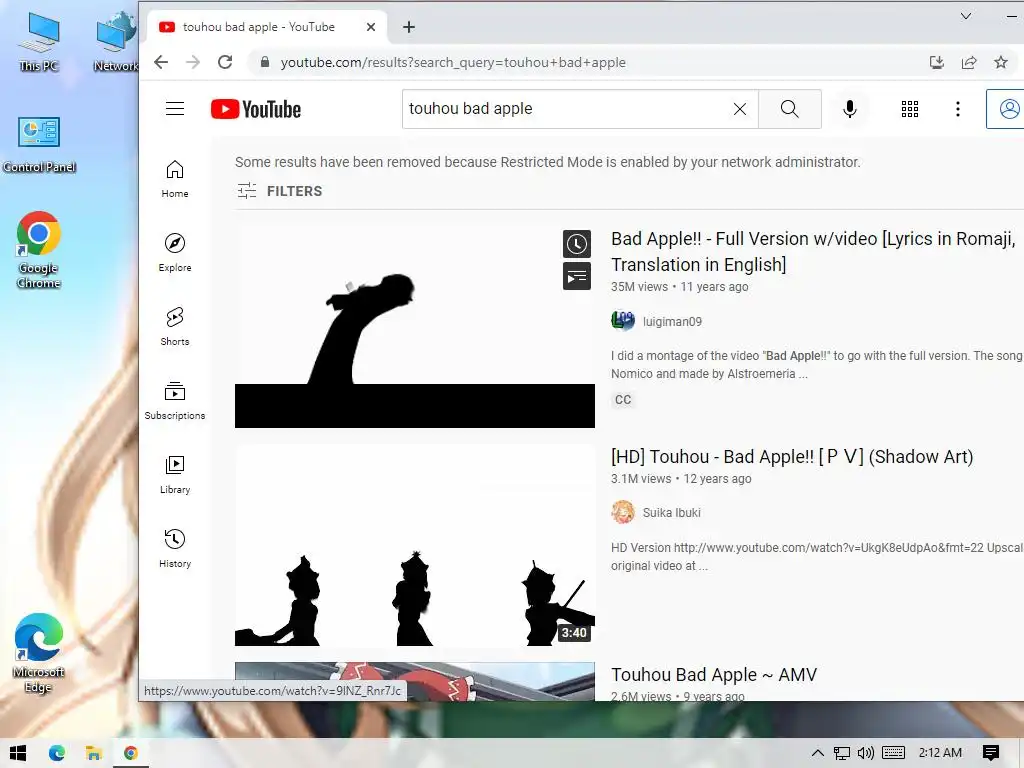This screenshot has width=1024, height=768.
Task: Select Control Panel desktop icon
Action: pos(39,145)
